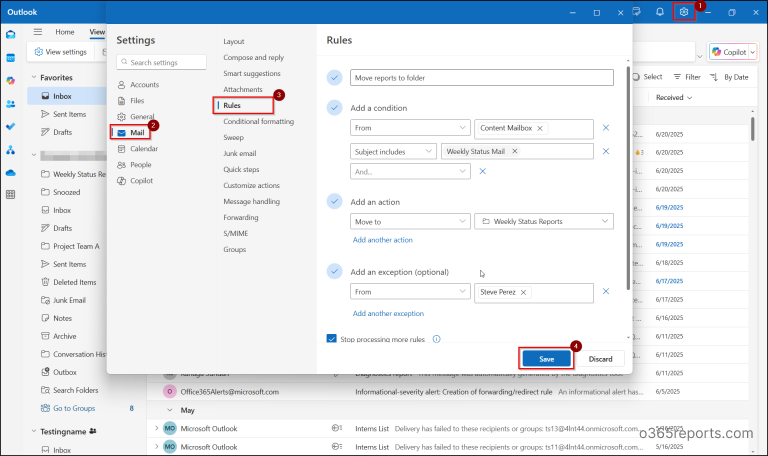The image size is (768, 456).
Task: Remove the From condition row with X
Action: click(x=606, y=128)
